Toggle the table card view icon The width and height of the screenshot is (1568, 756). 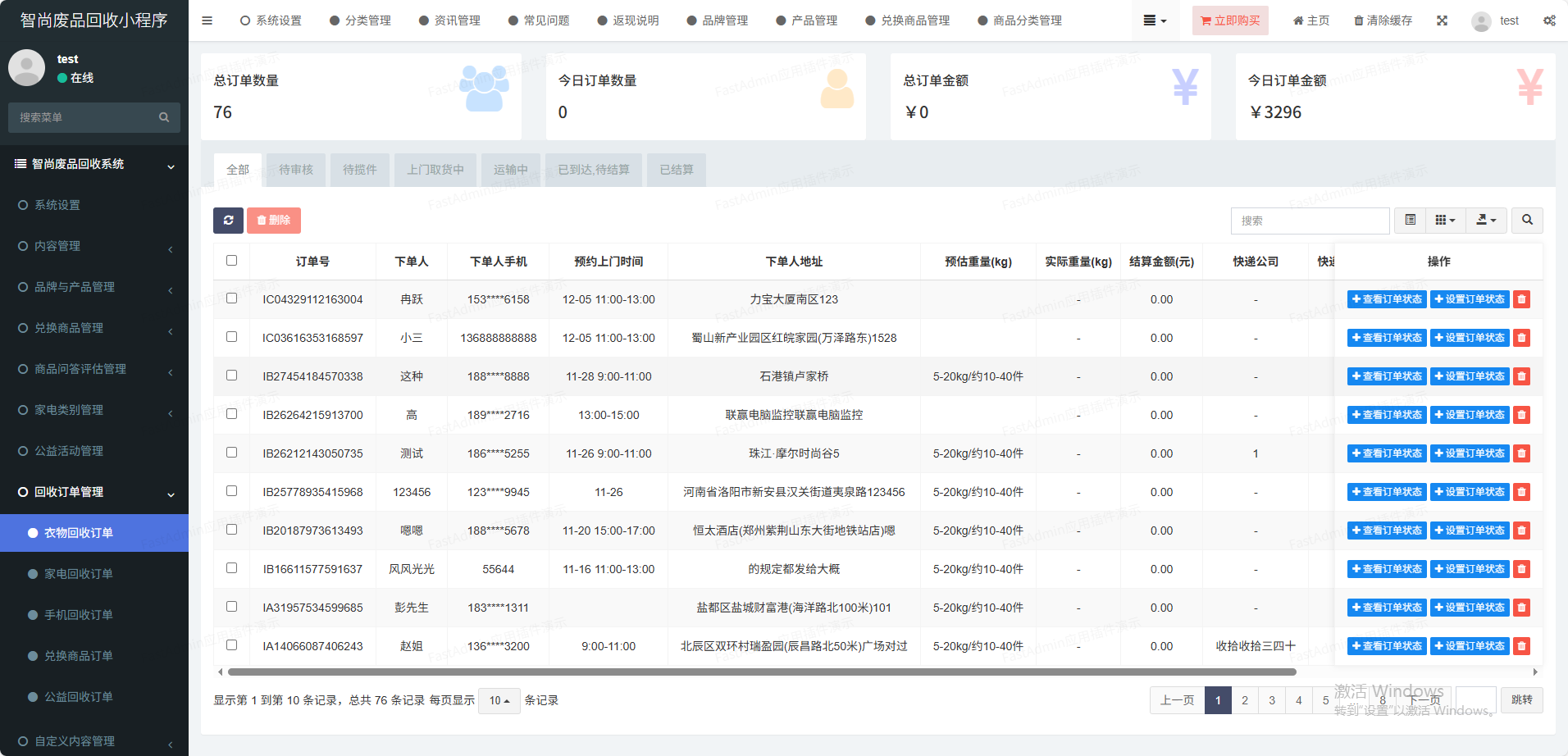tap(1410, 221)
